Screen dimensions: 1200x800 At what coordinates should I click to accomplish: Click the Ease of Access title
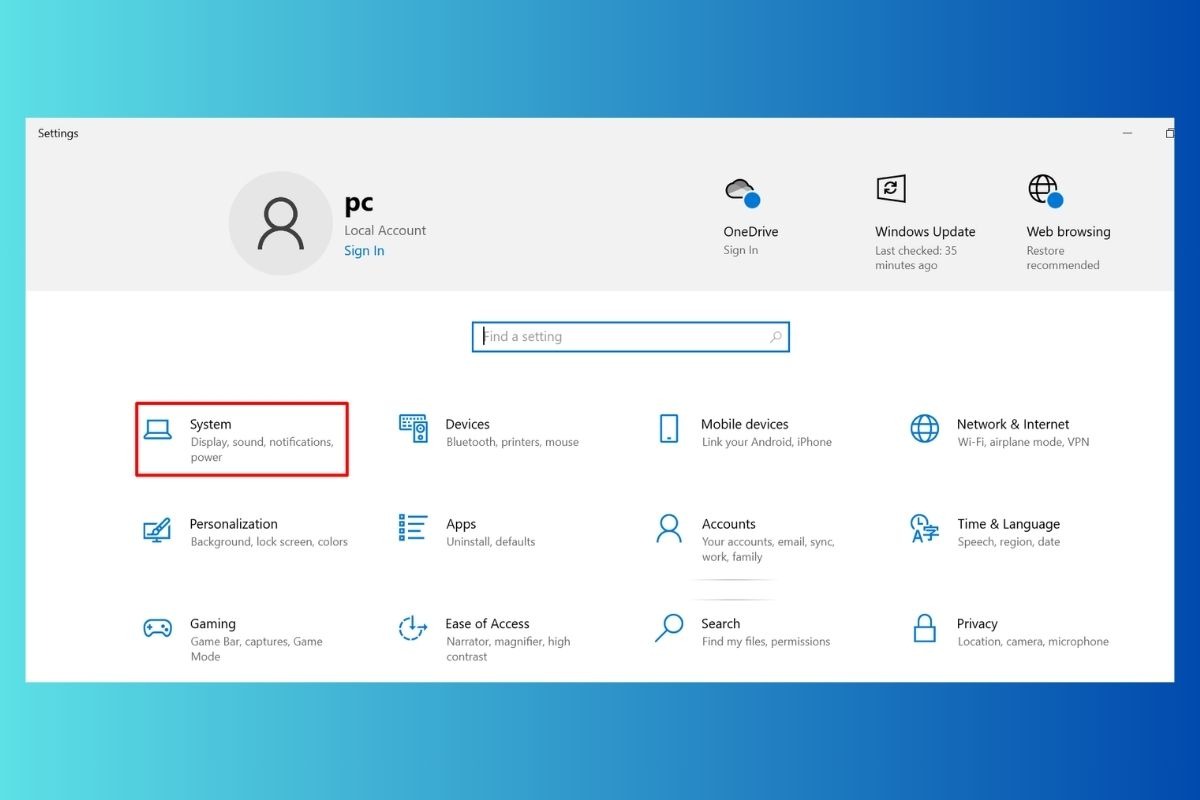[x=488, y=624]
